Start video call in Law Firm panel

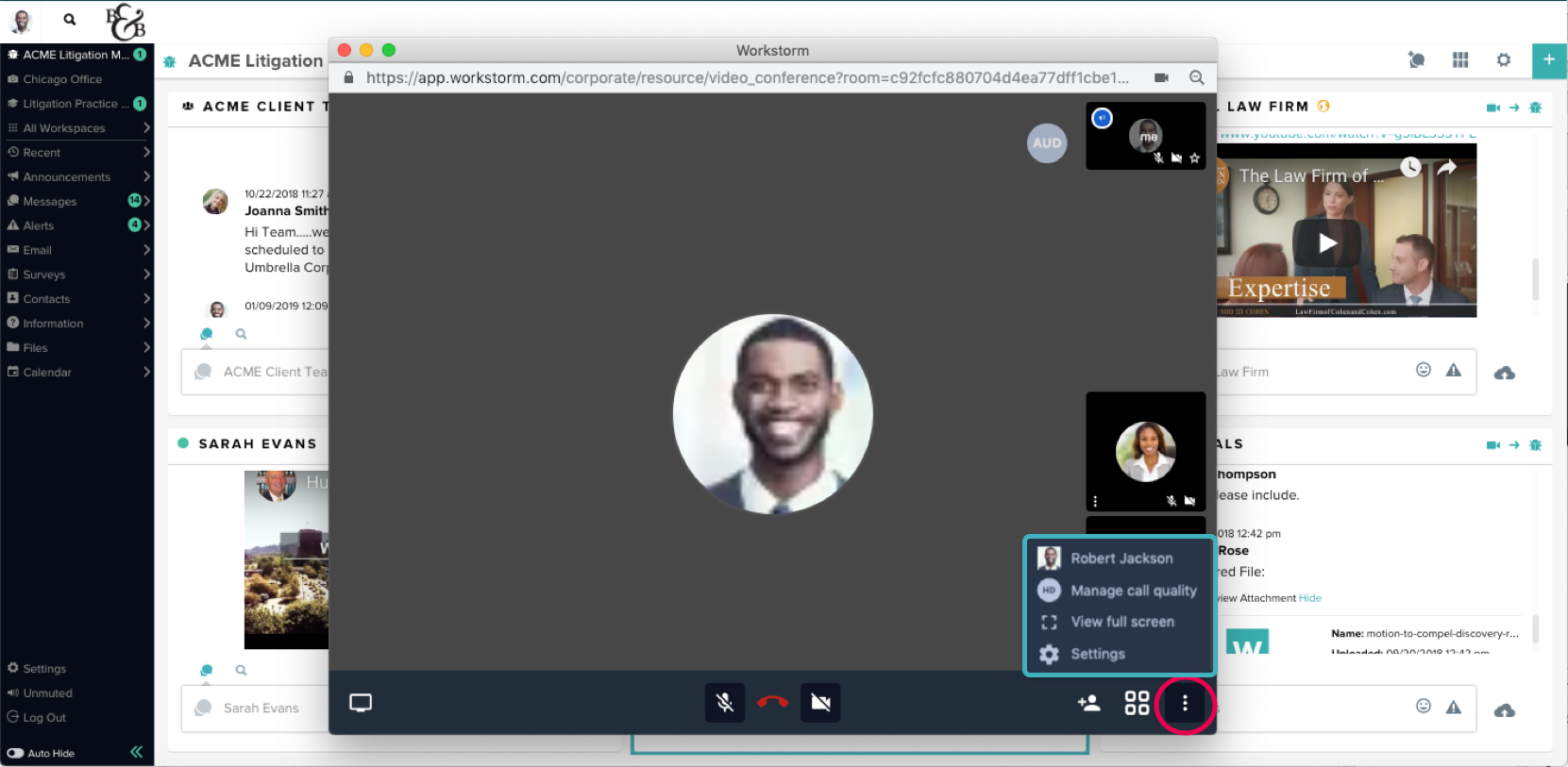tap(1493, 108)
